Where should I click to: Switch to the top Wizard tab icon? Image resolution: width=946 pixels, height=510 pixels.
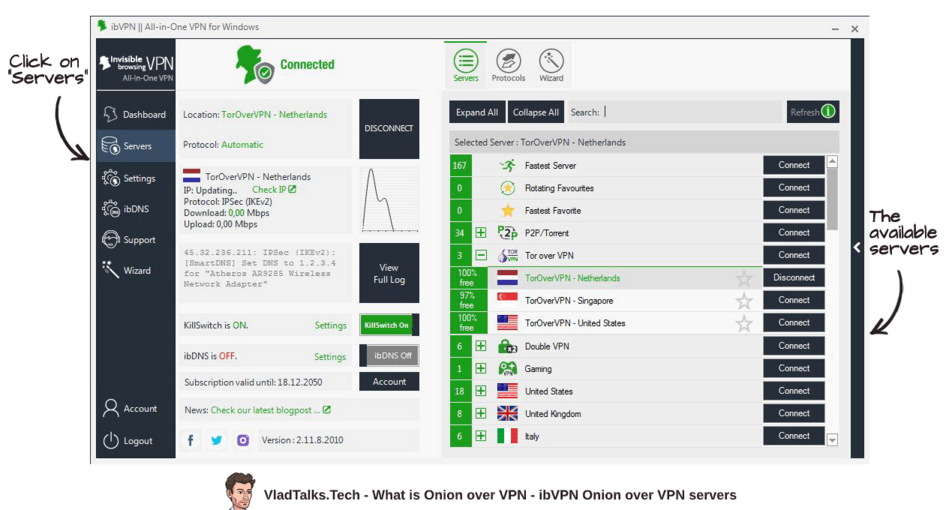[551, 65]
